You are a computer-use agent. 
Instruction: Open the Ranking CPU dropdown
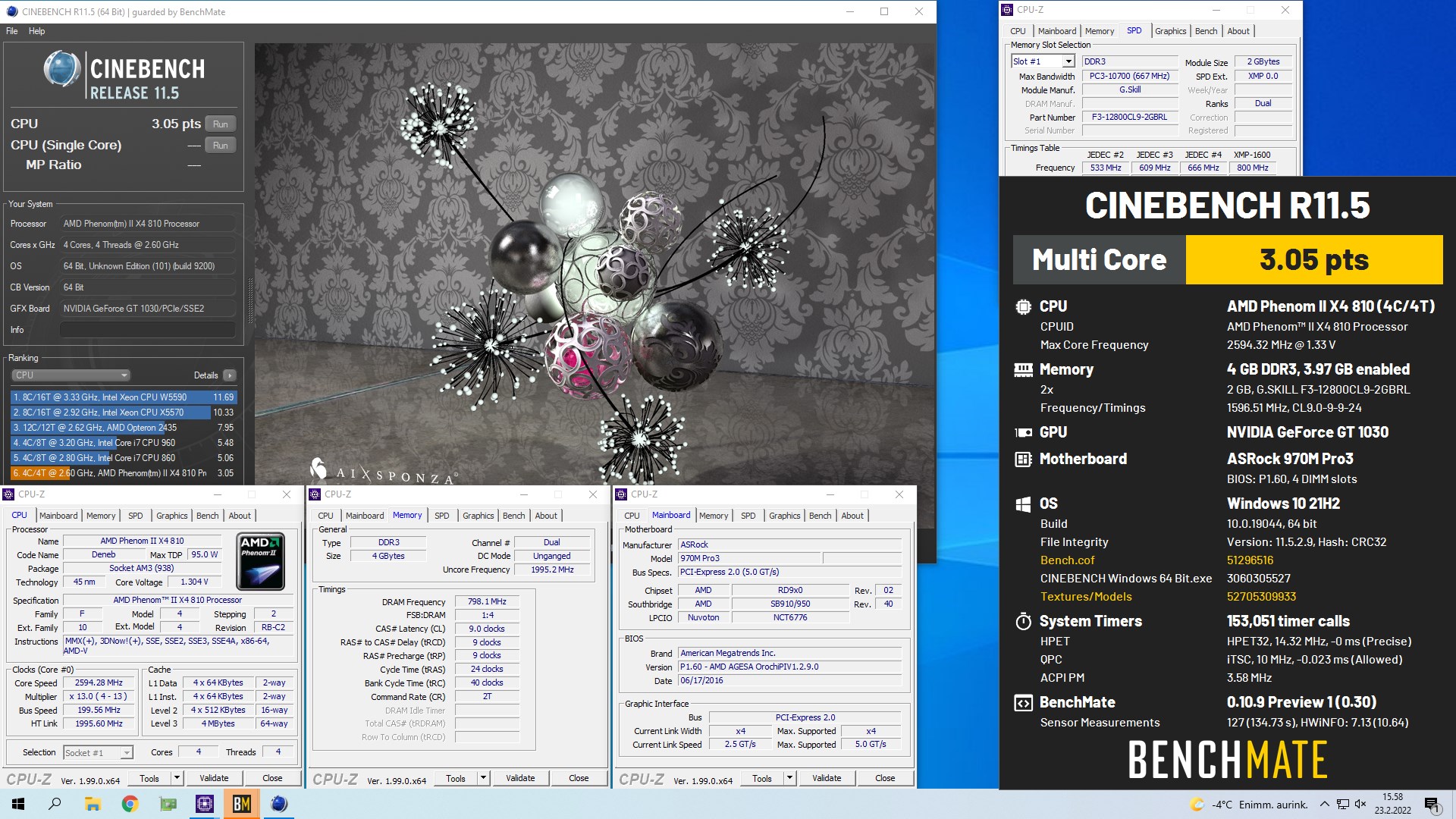coord(71,375)
